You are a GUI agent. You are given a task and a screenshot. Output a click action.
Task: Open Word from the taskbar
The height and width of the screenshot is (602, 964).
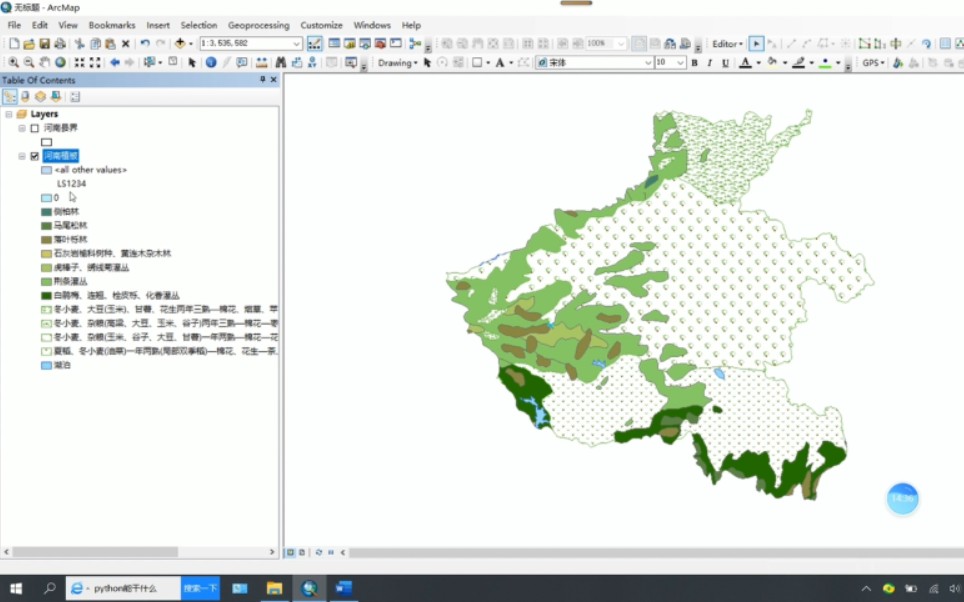[344, 588]
